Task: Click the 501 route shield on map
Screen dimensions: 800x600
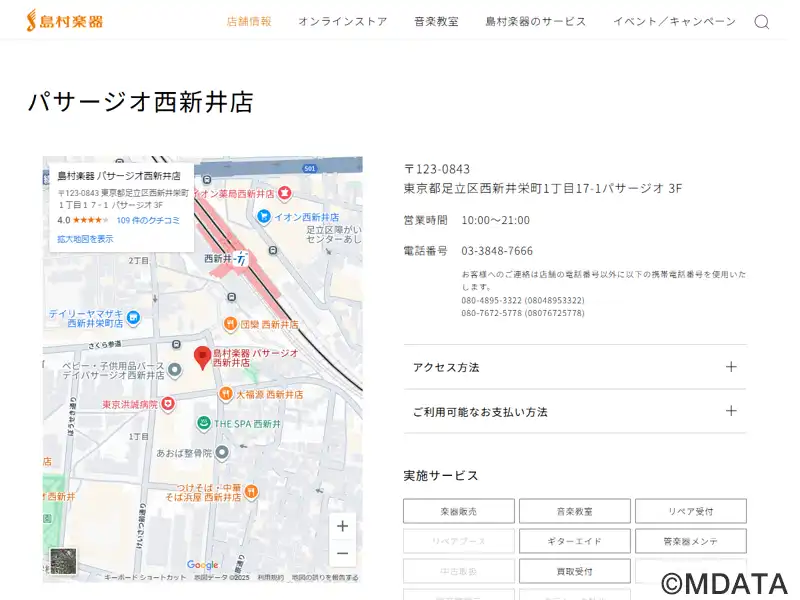Action: click(310, 168)
